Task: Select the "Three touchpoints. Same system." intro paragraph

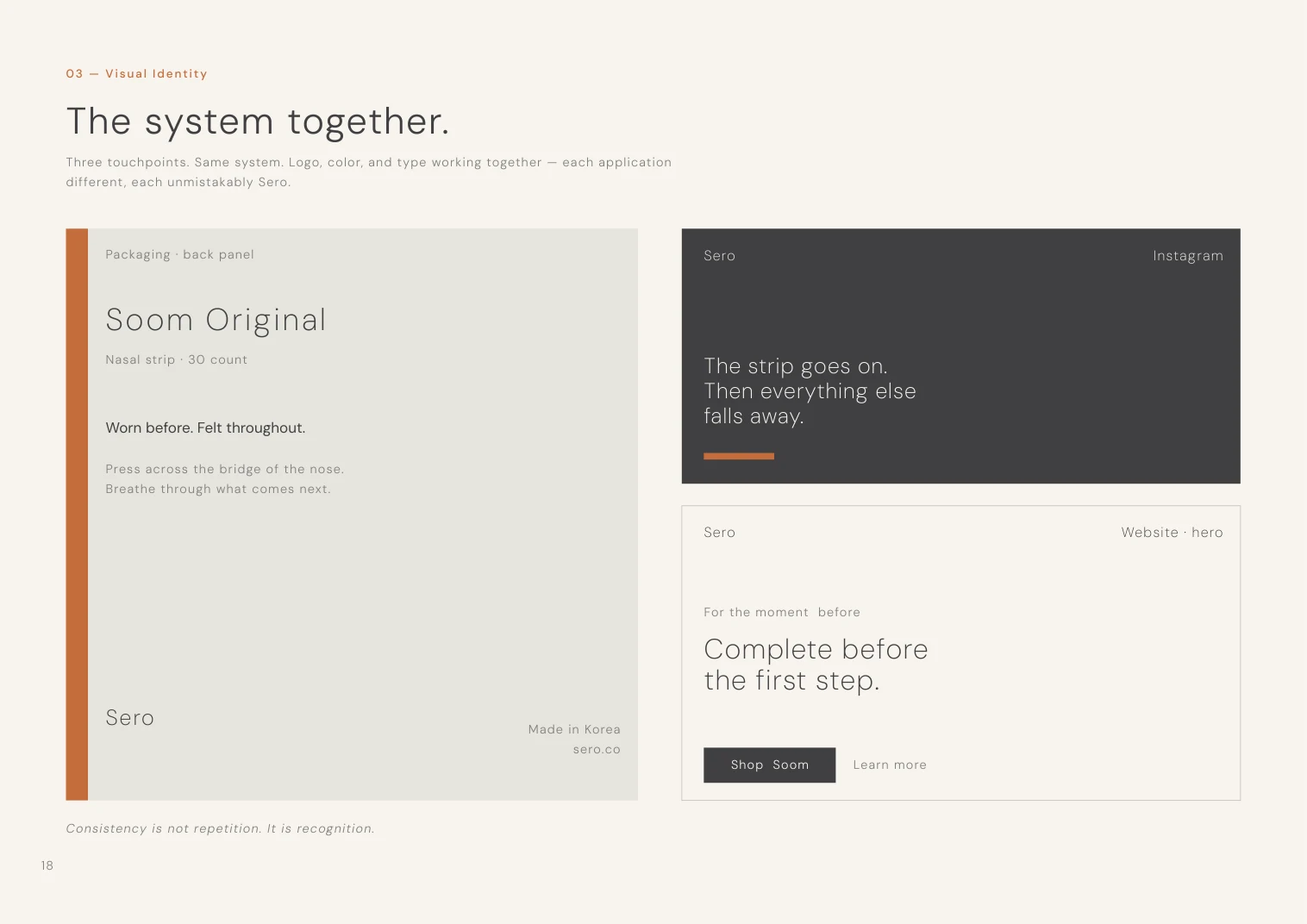Action: tap(368, 172)
